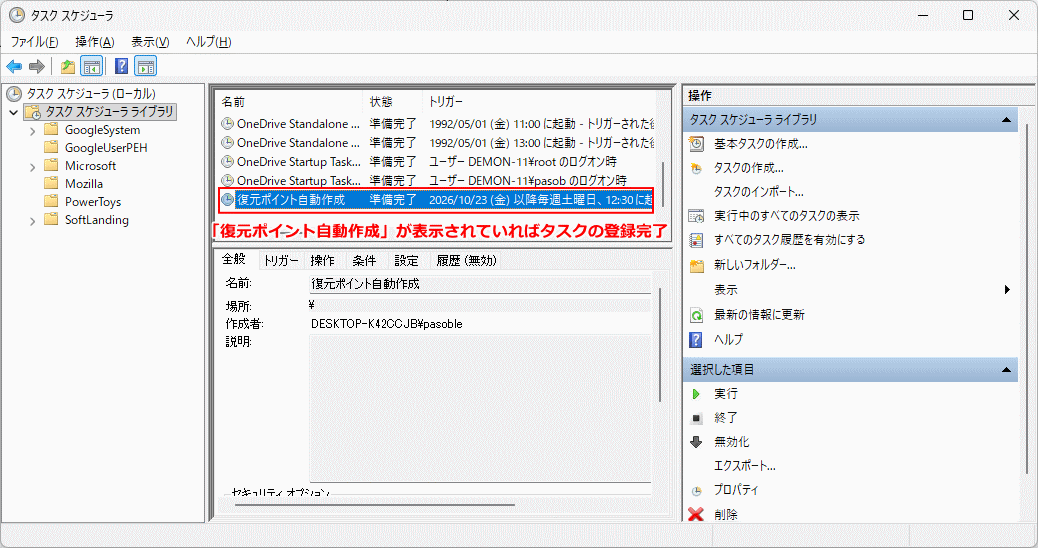Click the プロパティ clock icon
This screenshot has width=1038, height=548.
tap(696, 491)
